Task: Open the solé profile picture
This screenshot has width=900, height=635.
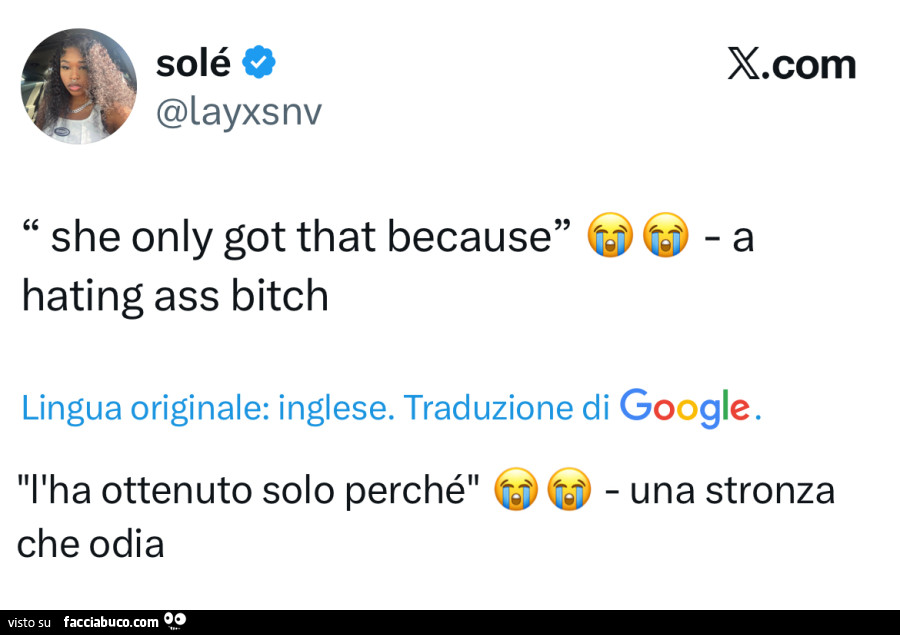Action: pos(79,87)
